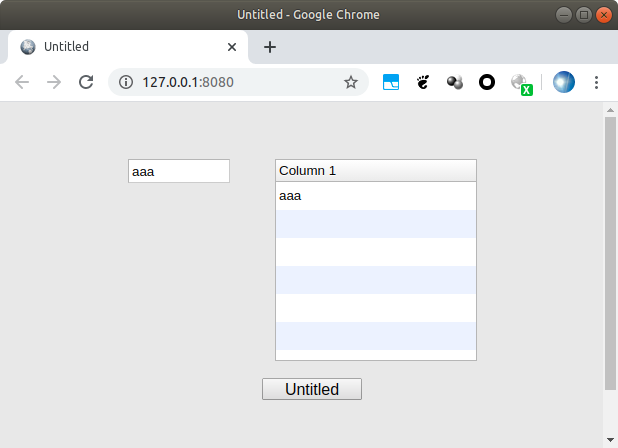Open the black ring extension icon

[487, 82]
